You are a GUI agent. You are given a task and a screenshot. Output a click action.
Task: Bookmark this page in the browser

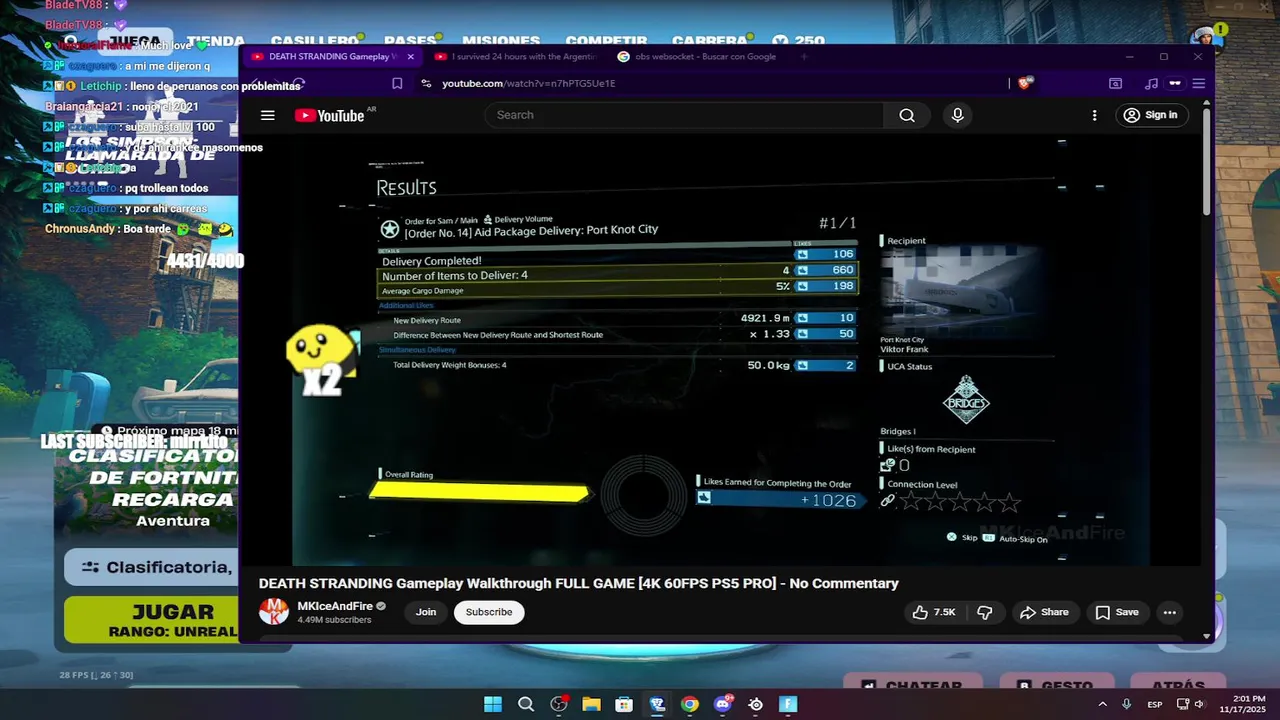pos(397,83)
